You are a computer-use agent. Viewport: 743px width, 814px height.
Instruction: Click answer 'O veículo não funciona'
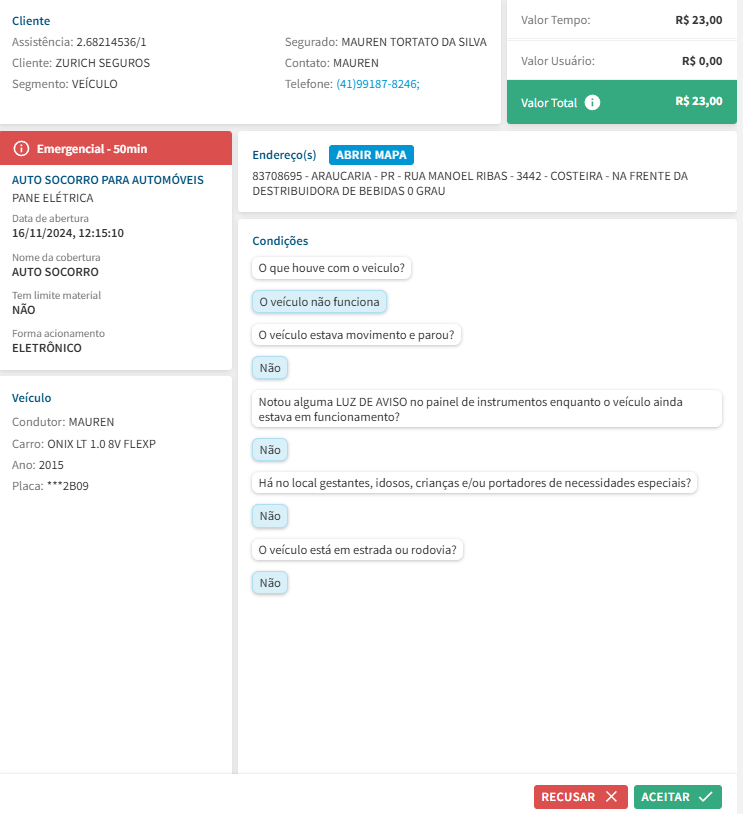[x=319, y=302]
